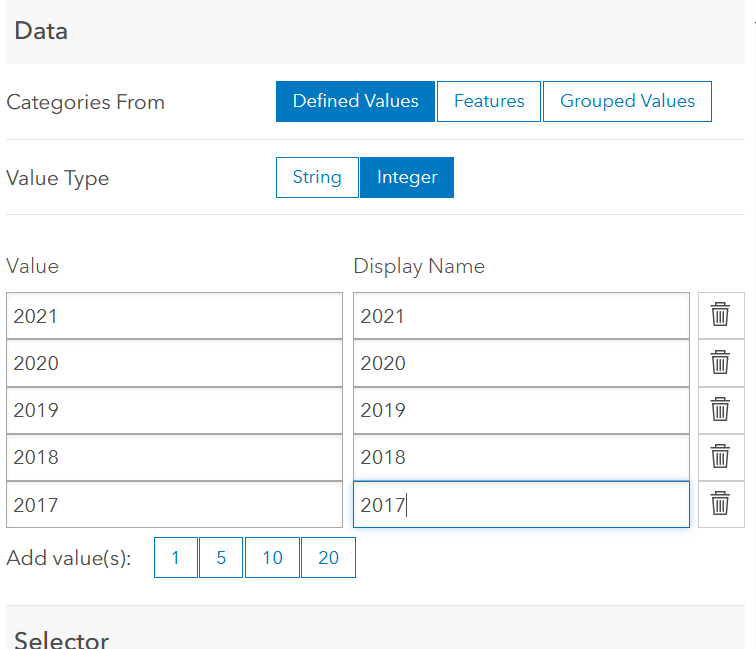Choose Grouped Values option
Image resolution: width=756 pixels, height=649 pixels.
tap(627, 101)
